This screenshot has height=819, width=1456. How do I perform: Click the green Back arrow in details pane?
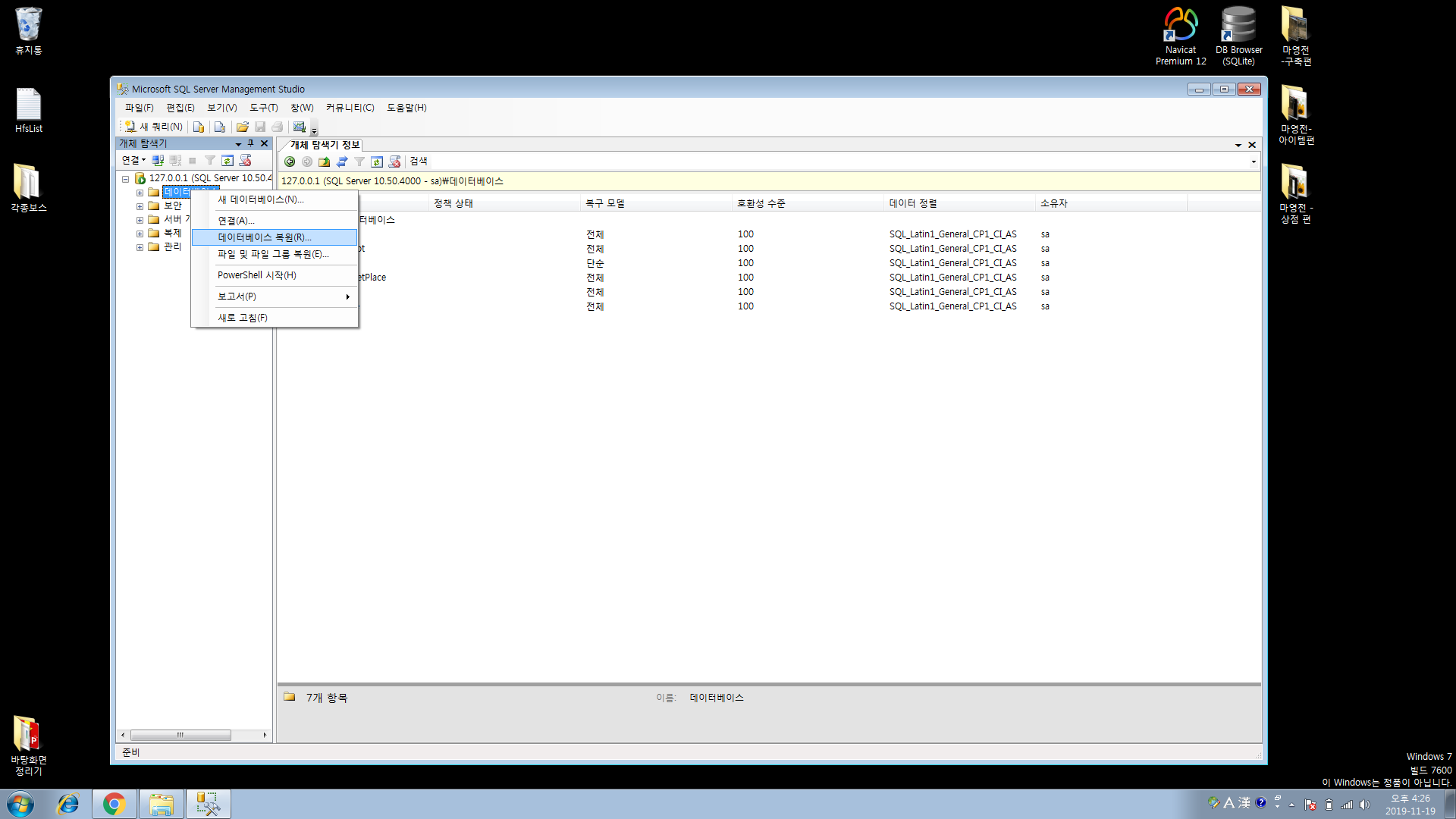[290, 162]
